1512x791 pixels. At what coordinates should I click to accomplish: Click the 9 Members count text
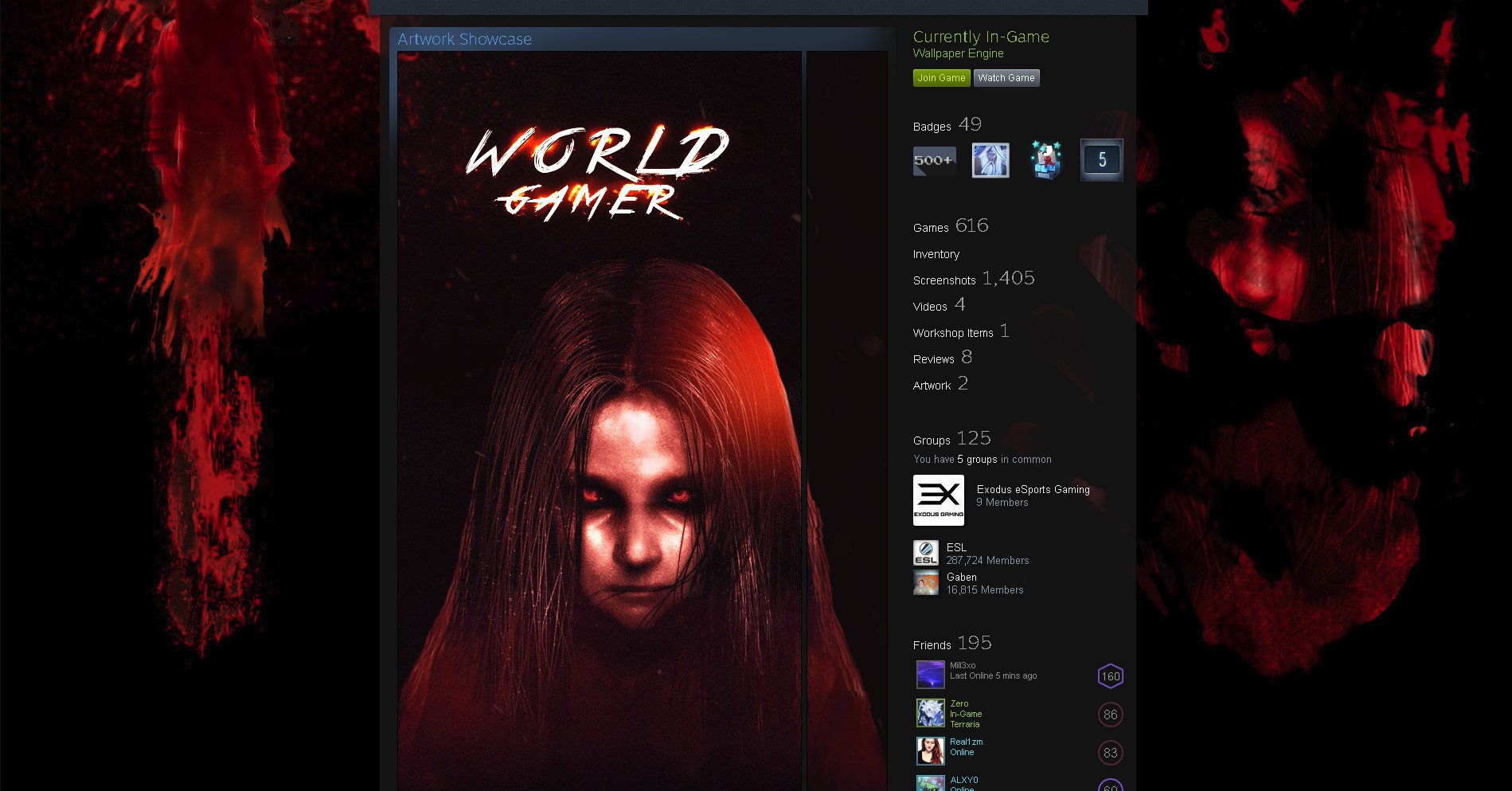[1002, 503]
